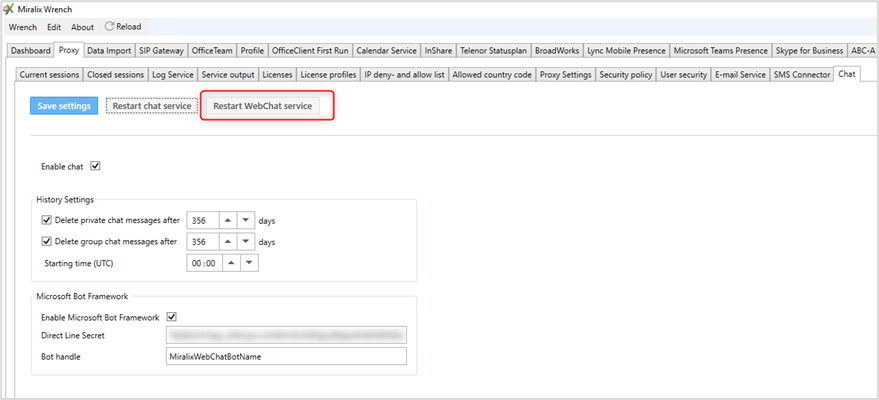The width and height of the screenshot is (879, 400).
Task: Increase private chat days with up arrow
Action: (227, 220)
